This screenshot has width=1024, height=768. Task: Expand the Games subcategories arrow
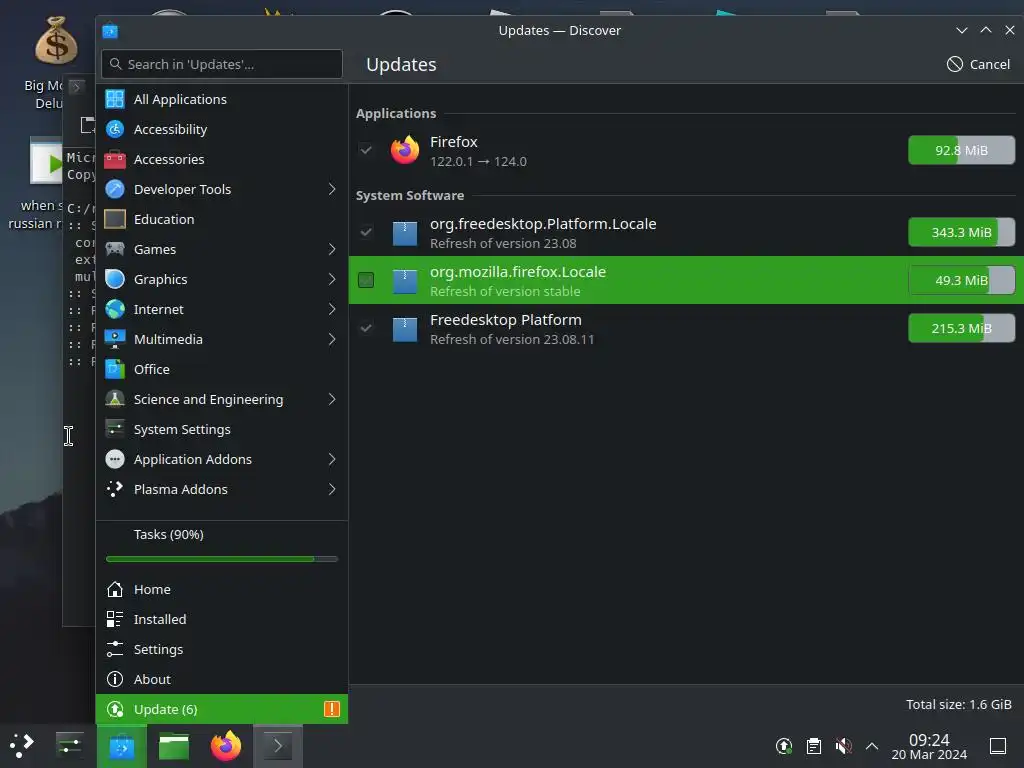pos(332,249)
